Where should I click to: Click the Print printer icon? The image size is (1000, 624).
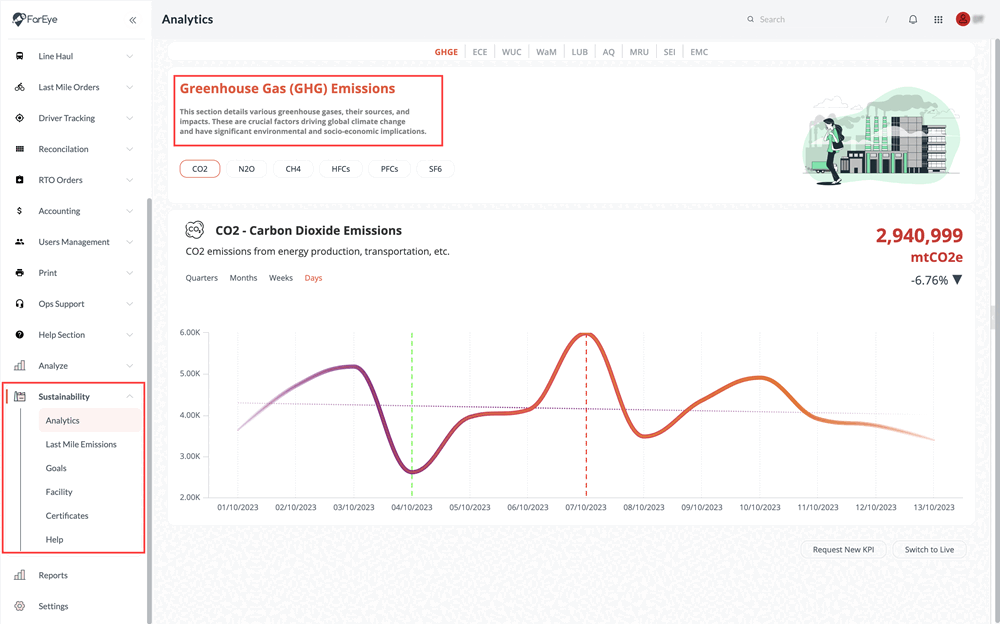point(20,272)
